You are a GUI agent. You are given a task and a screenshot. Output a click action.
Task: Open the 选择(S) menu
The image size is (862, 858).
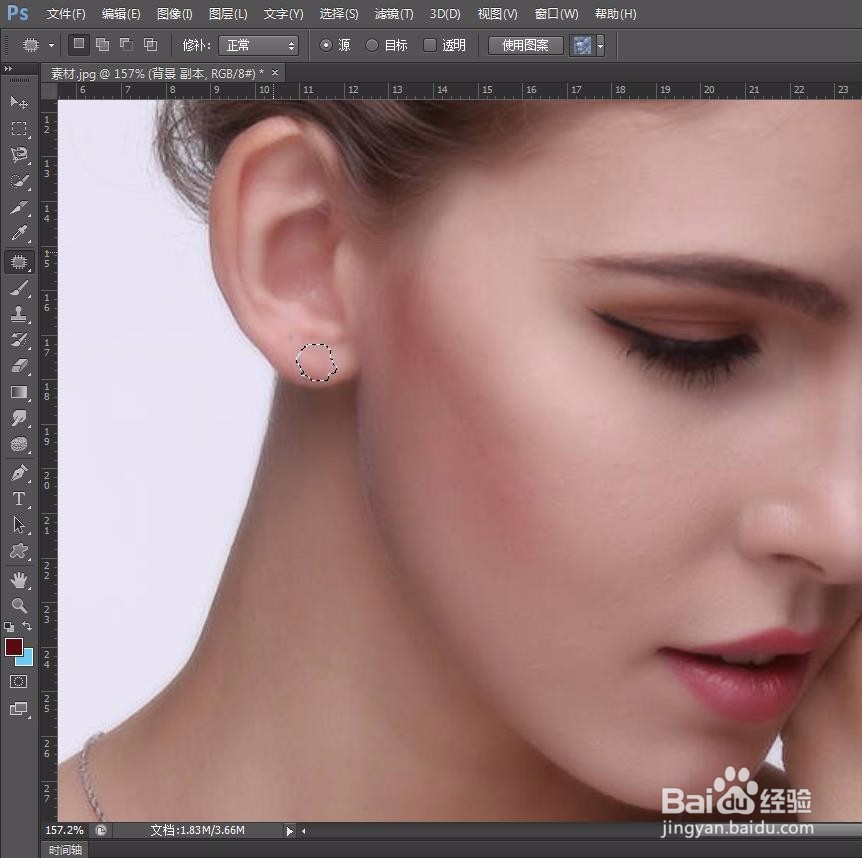coord(339,14)
